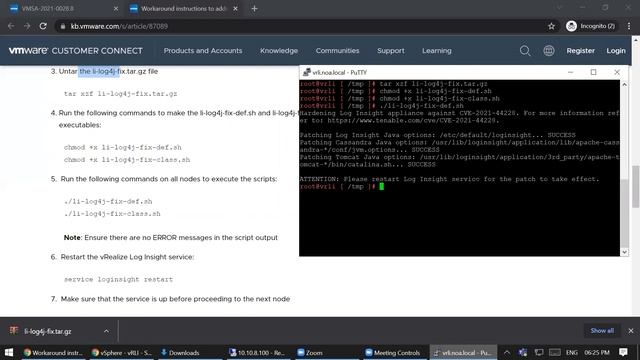The width and height of the screenshot is (640, 360).
Task: Open the Support menu
Action: (x=391, y=51)
